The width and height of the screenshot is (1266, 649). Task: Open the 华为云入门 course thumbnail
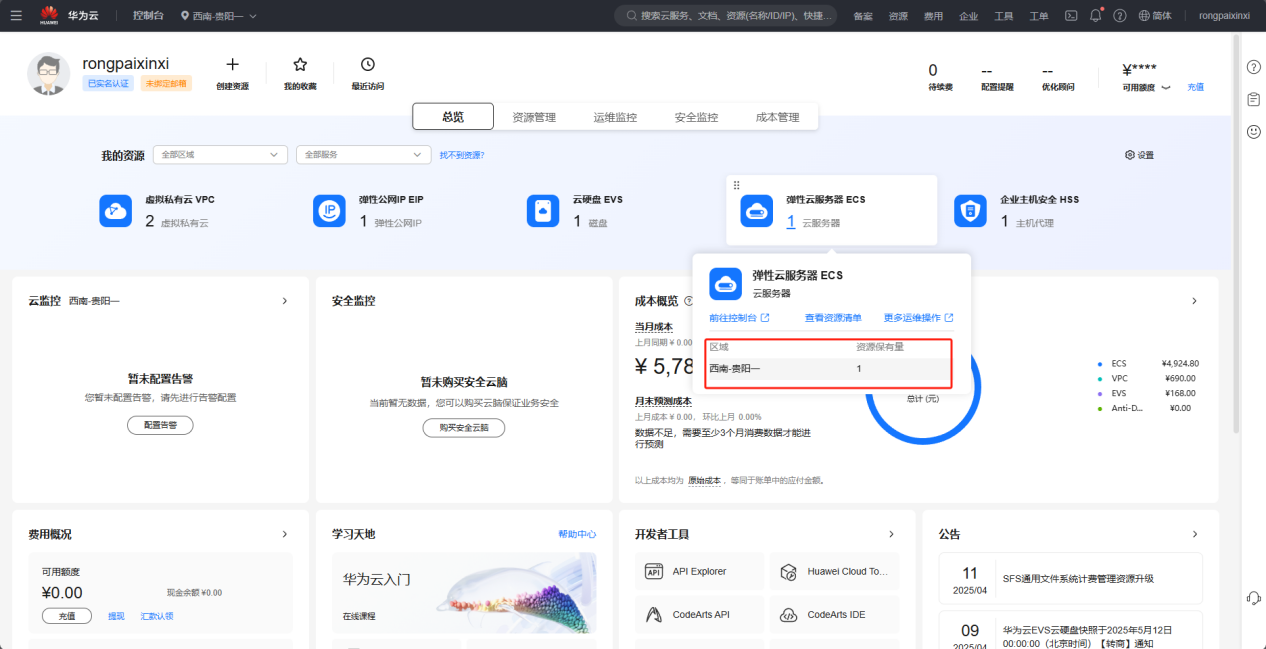point(464,593)
